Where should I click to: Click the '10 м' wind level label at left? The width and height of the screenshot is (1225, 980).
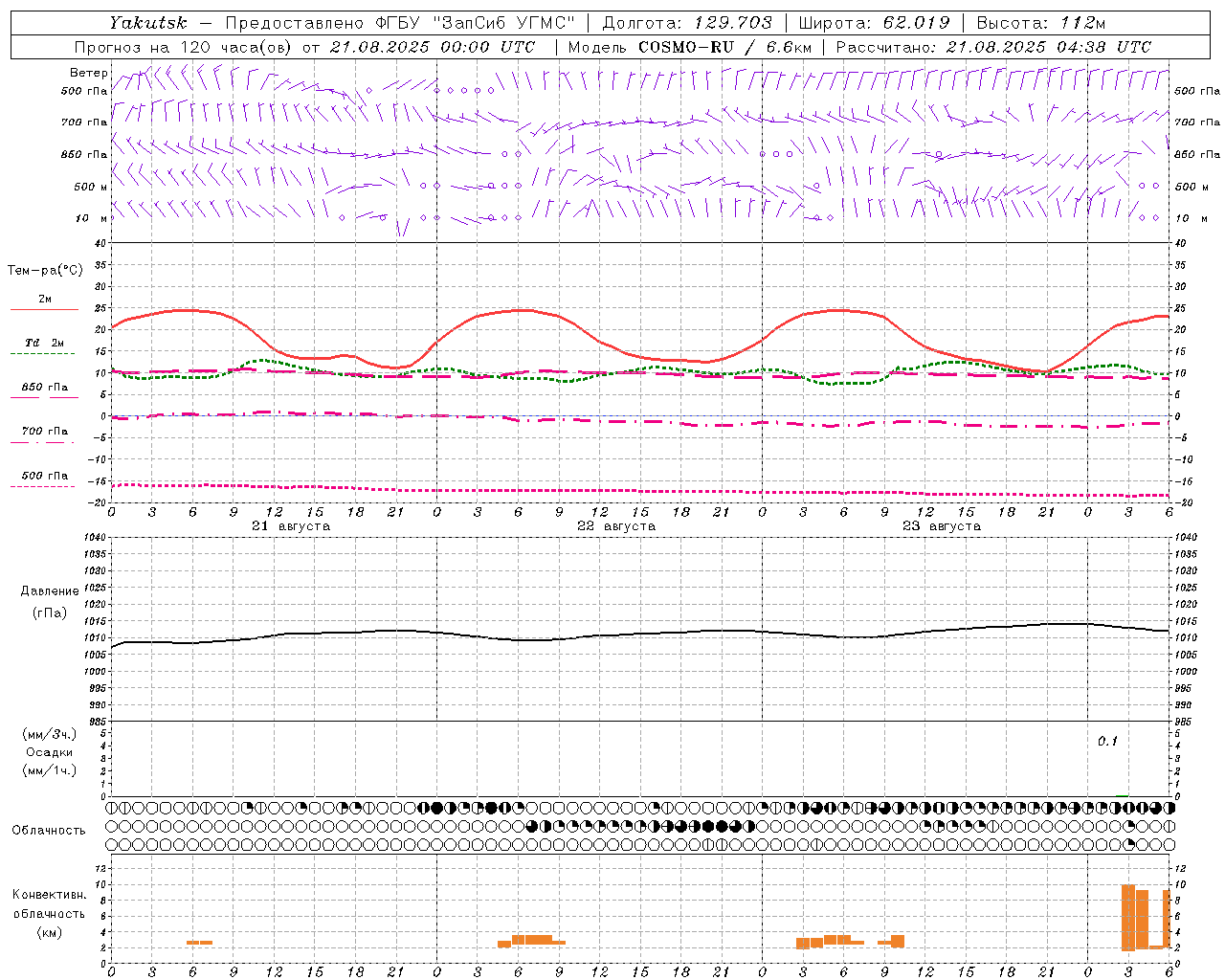coord(92,218)
